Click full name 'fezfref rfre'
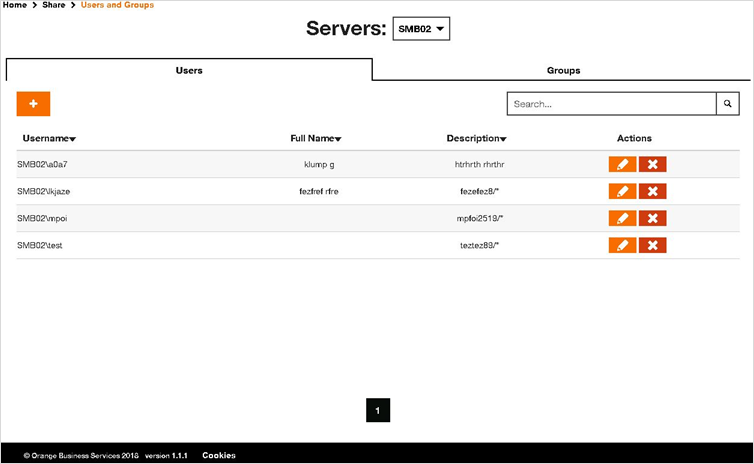The image size is (754, 464). coord(319,191)
